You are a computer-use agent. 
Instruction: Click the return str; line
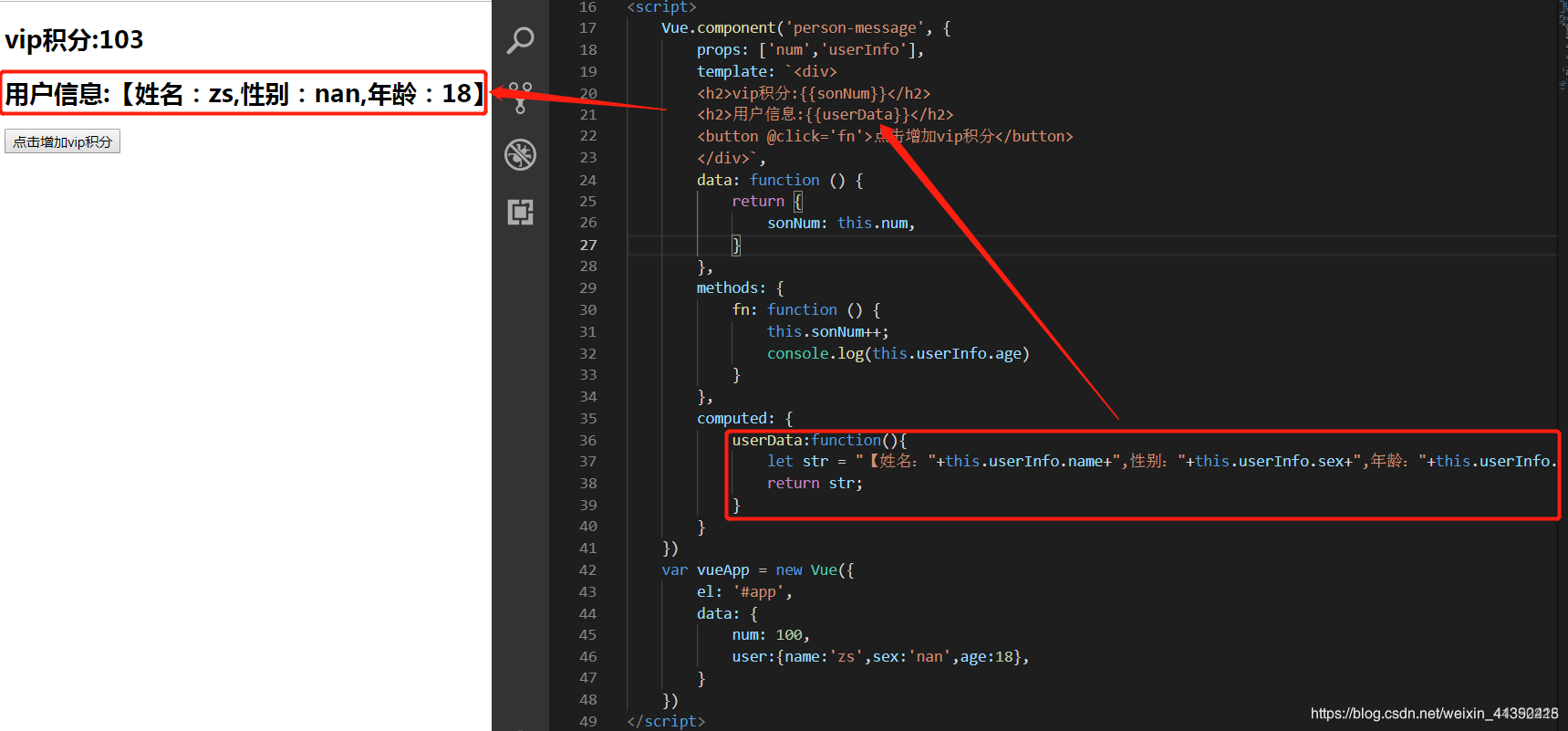pos(815,484)
